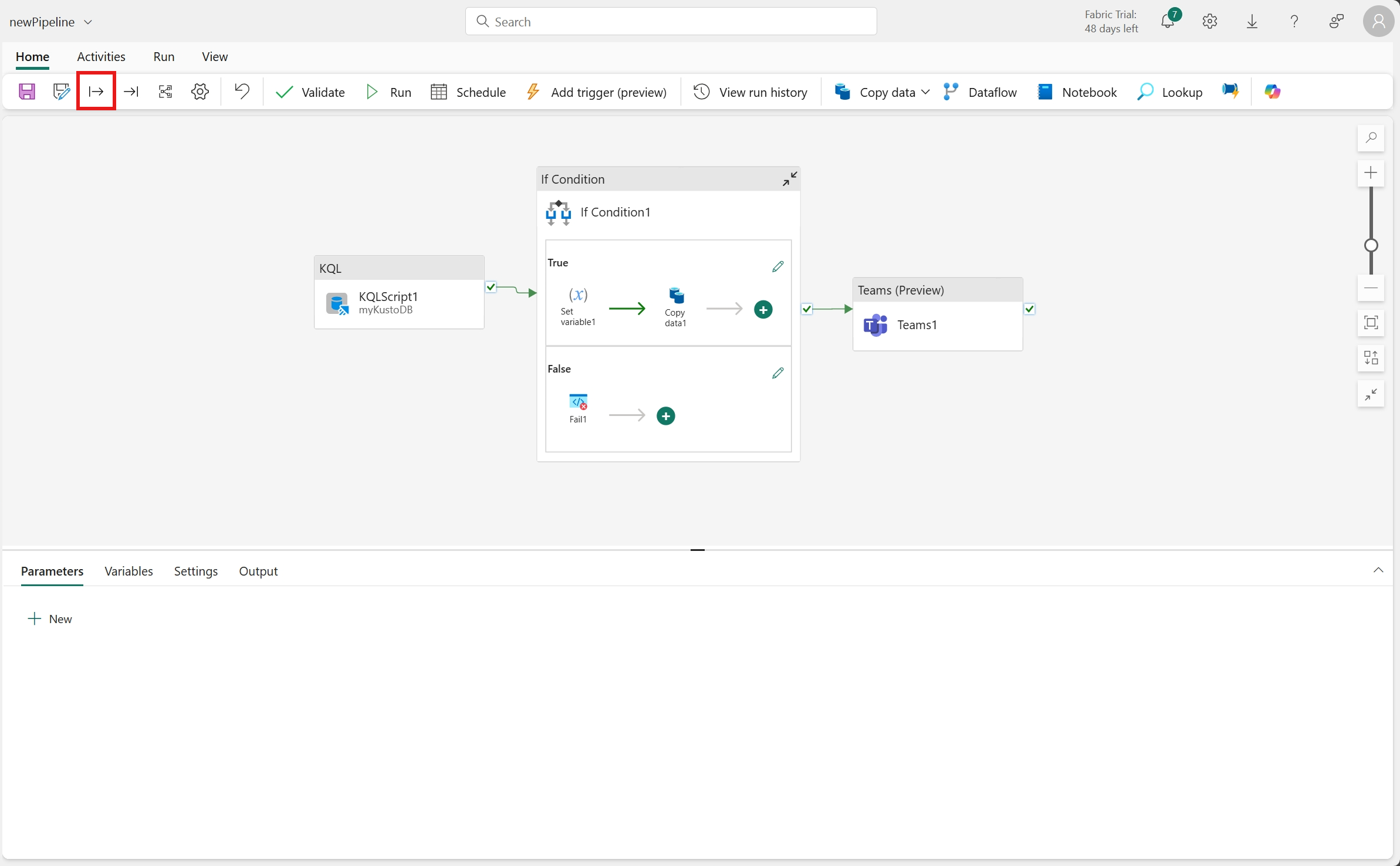Click the Save as icon
This screenshot has height=866, width=1400.
(61, 92)
